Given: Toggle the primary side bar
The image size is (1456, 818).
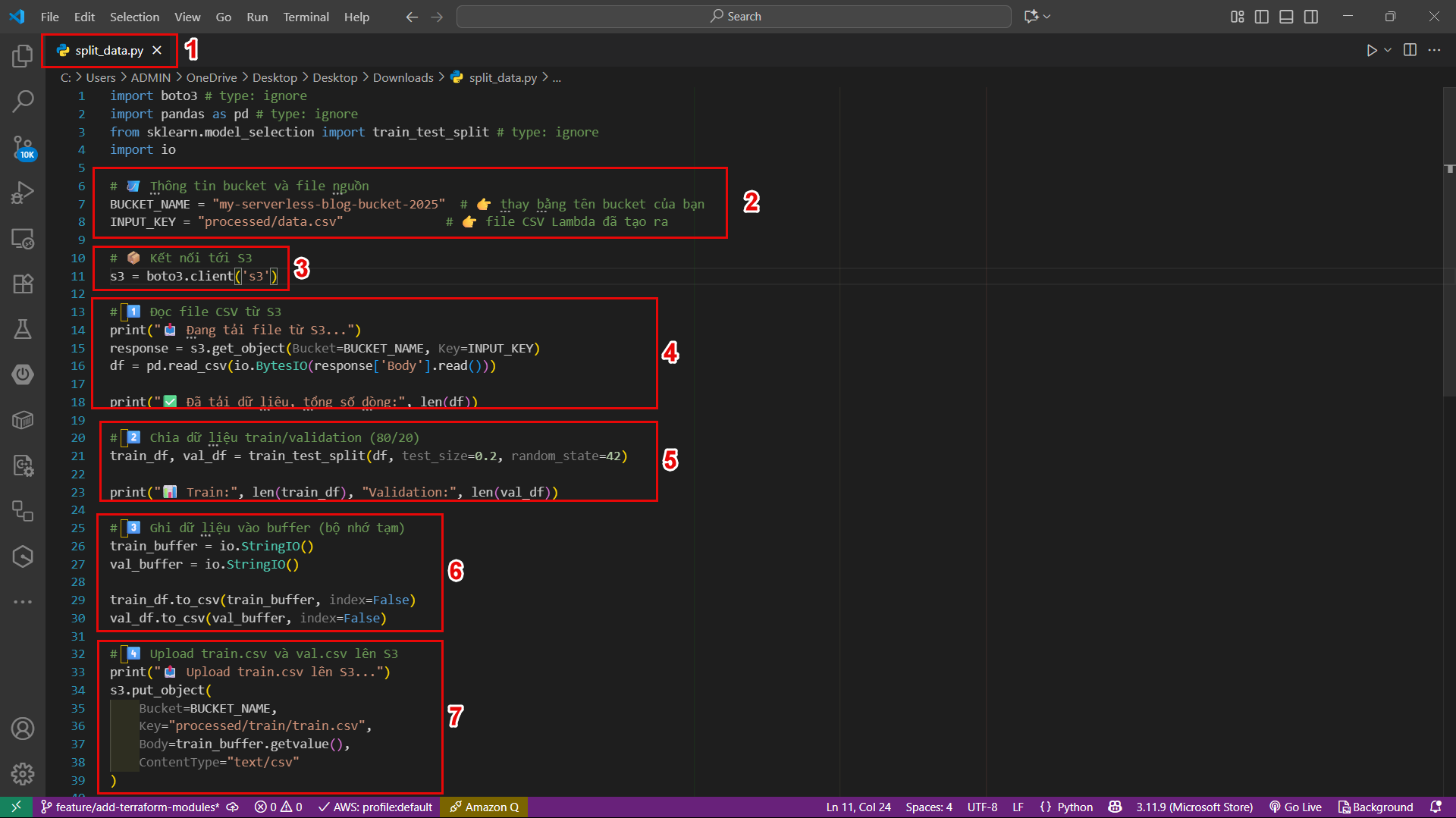Looking at the screenshot, I should click(x=1262, y=17).
